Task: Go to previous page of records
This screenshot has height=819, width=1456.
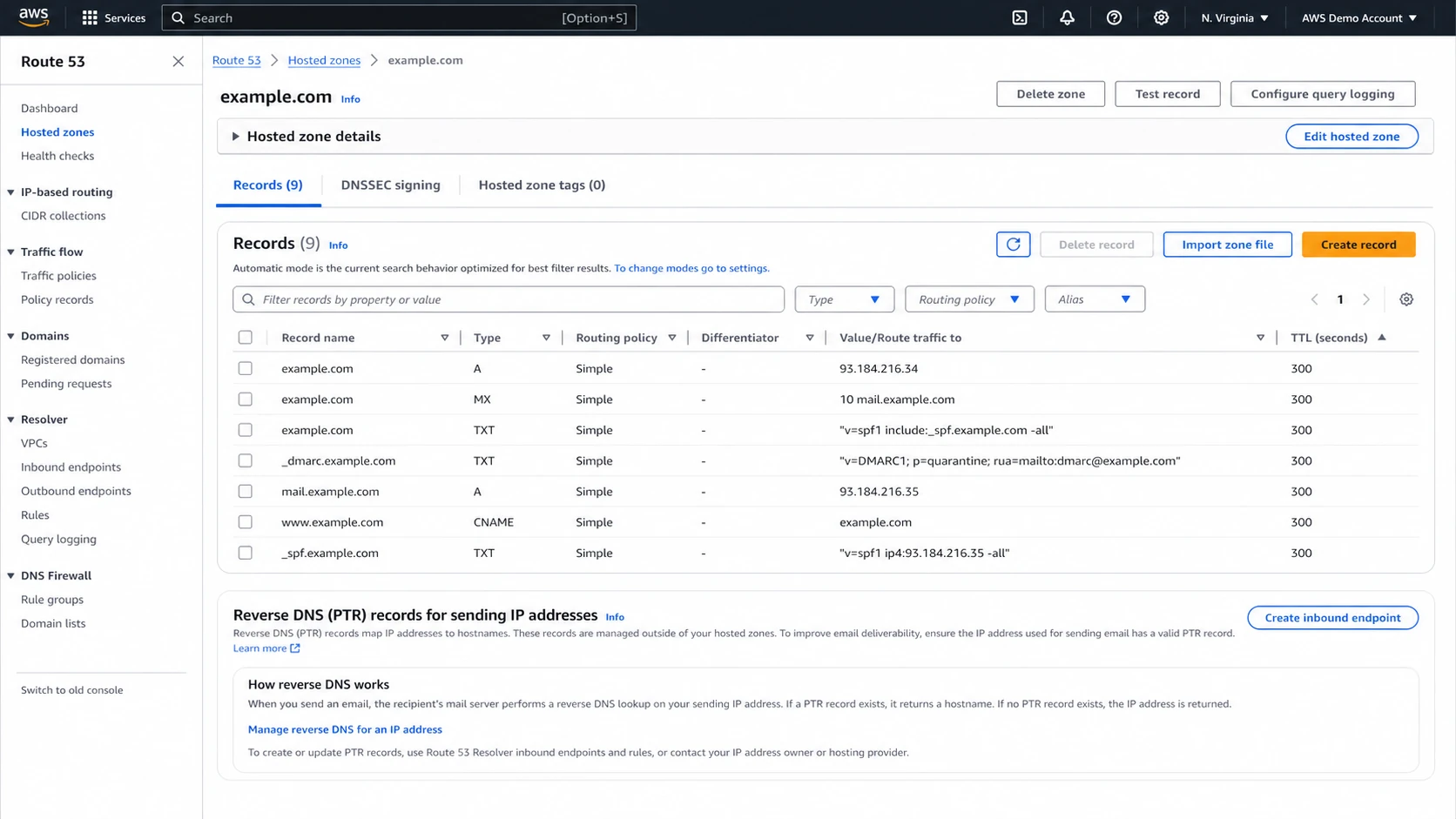Action: coord(1314,299)
